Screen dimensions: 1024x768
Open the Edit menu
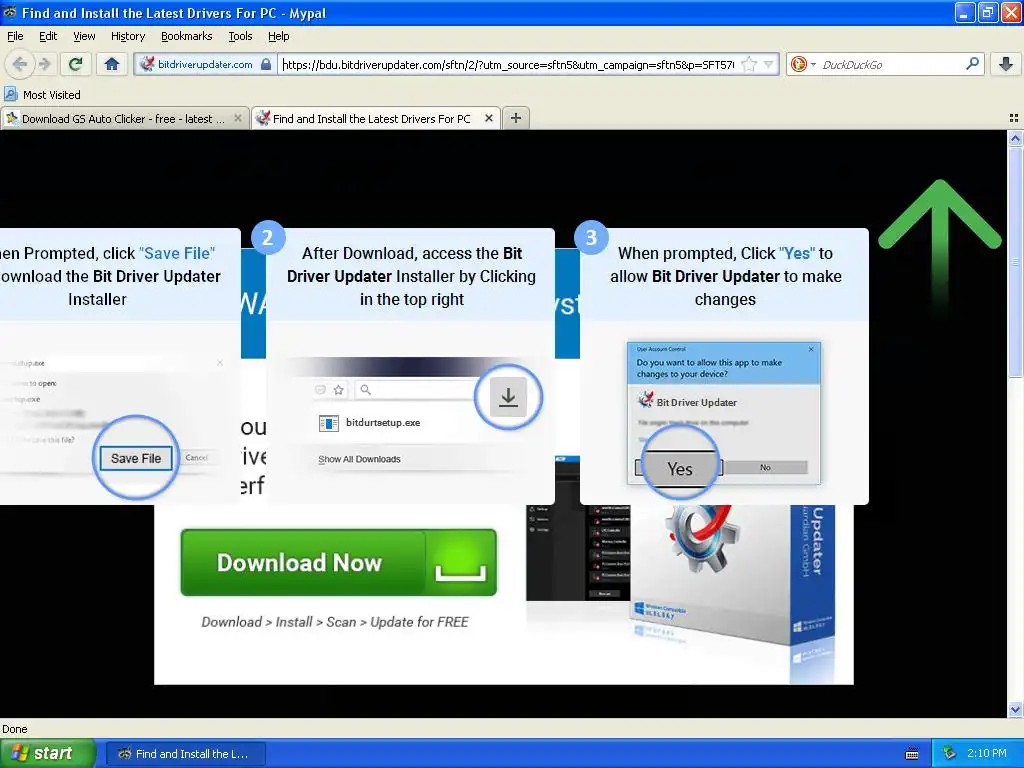click(x=48, y=36)
